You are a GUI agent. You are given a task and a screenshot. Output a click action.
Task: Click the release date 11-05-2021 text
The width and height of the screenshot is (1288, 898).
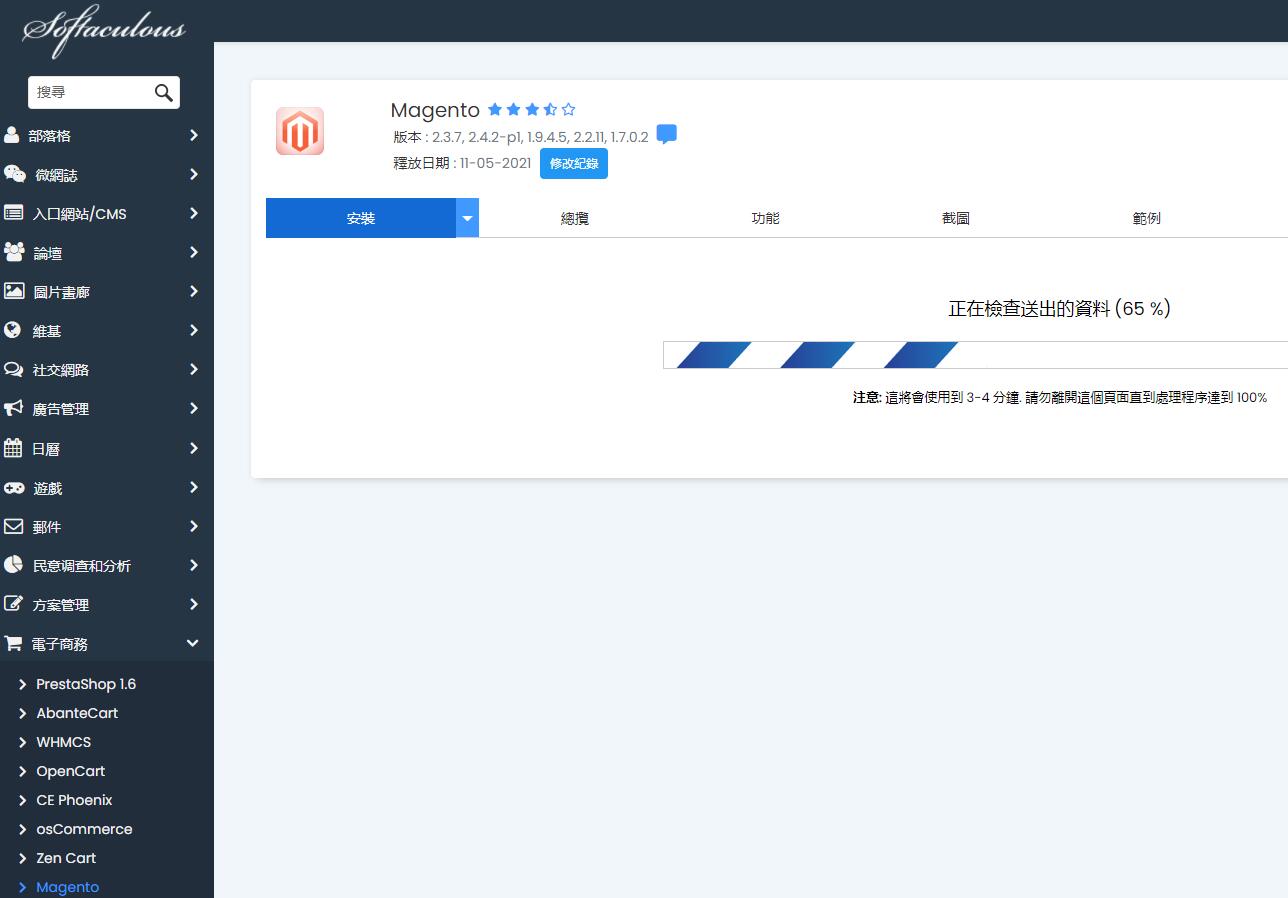[x=496, y=163]
